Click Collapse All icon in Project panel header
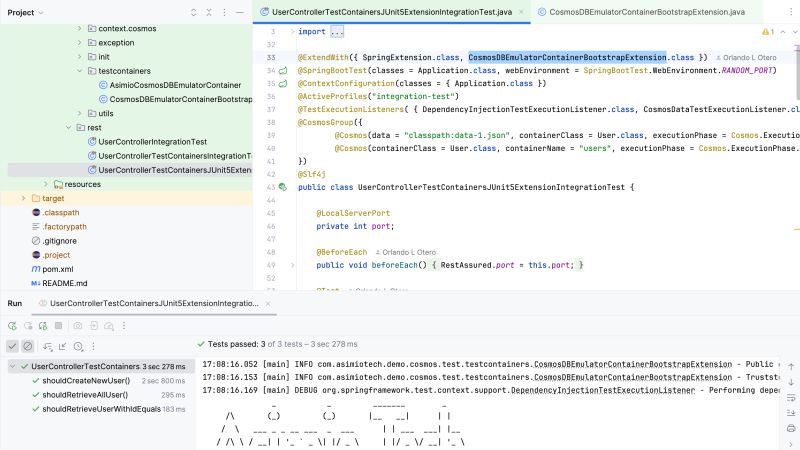The width and height of the screenshot is (800, 450). [x=209, y=12]
